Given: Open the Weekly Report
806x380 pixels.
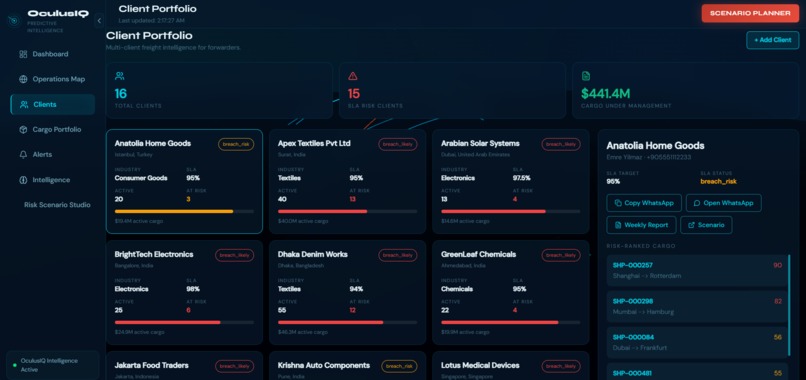Looking at the screenshot, I should pyautogui.click(x=642, y=225).
